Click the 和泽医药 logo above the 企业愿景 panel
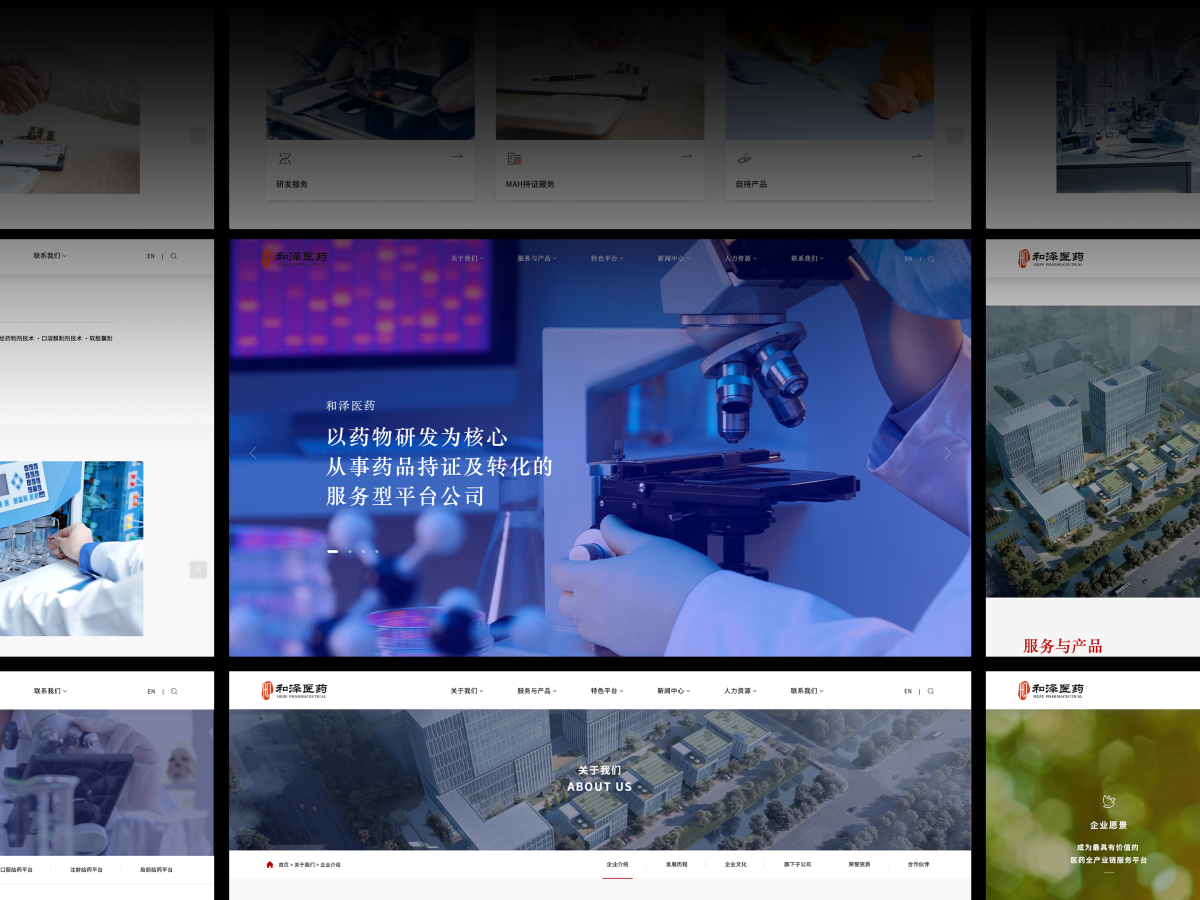This screenshot has height=900, width=1200. pos(1051,691)
